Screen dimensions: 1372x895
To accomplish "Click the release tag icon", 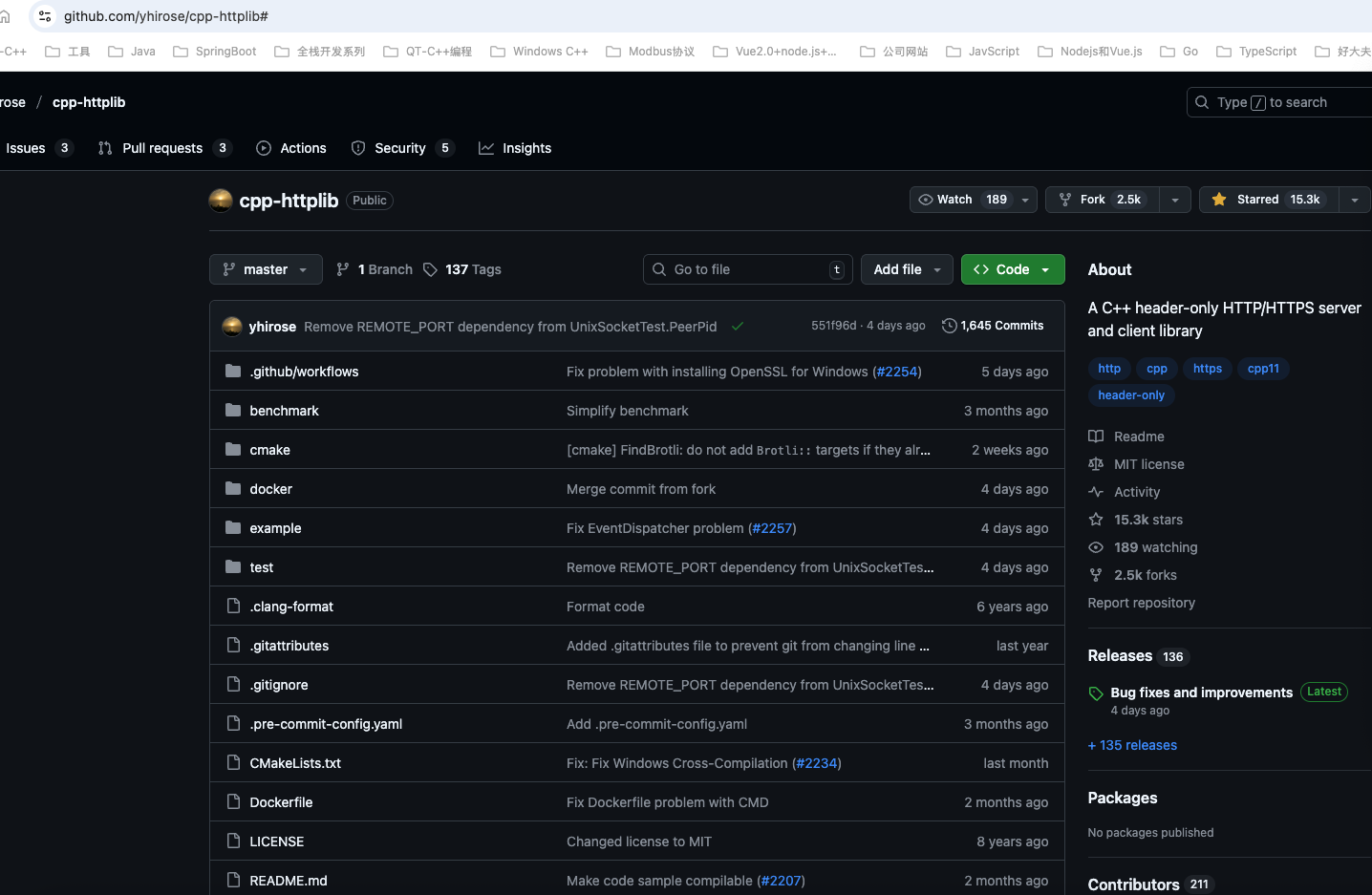I will [1096, 693].
